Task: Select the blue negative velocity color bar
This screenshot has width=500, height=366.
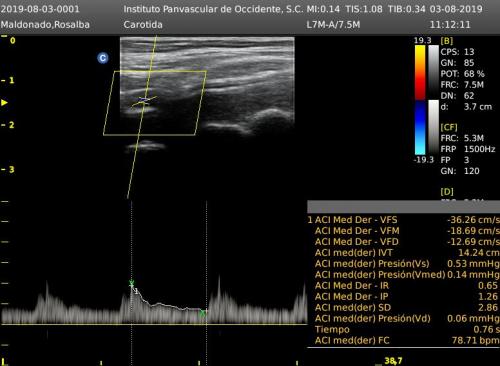Action: tap(420, 128)
